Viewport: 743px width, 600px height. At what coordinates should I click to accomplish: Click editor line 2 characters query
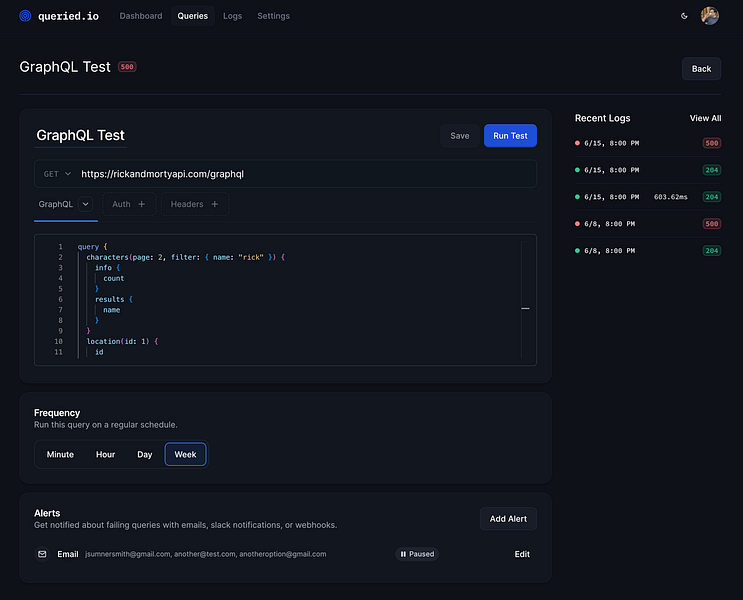coord(185,257)
